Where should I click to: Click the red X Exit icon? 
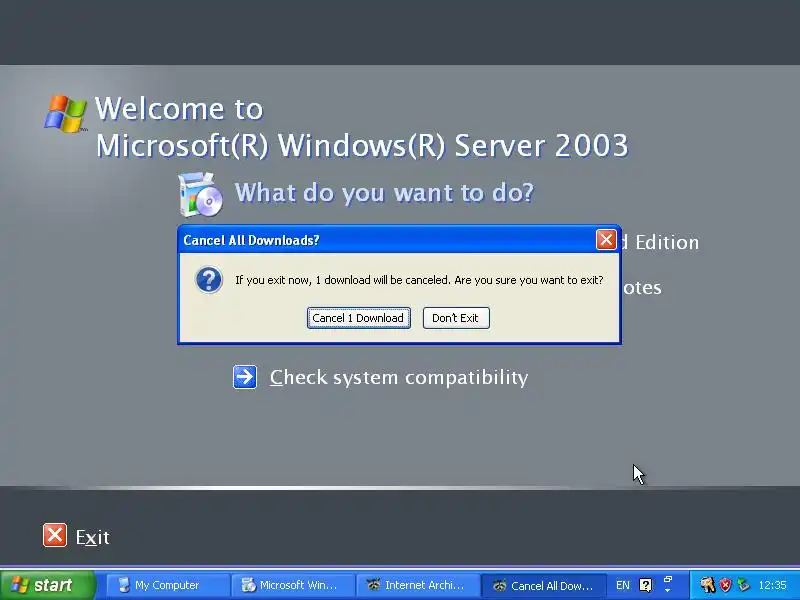point(55,535)
